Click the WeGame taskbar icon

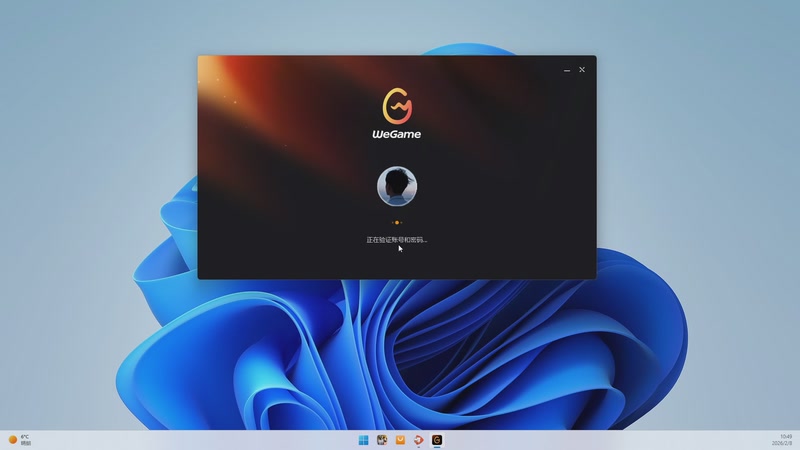[437, 440]
